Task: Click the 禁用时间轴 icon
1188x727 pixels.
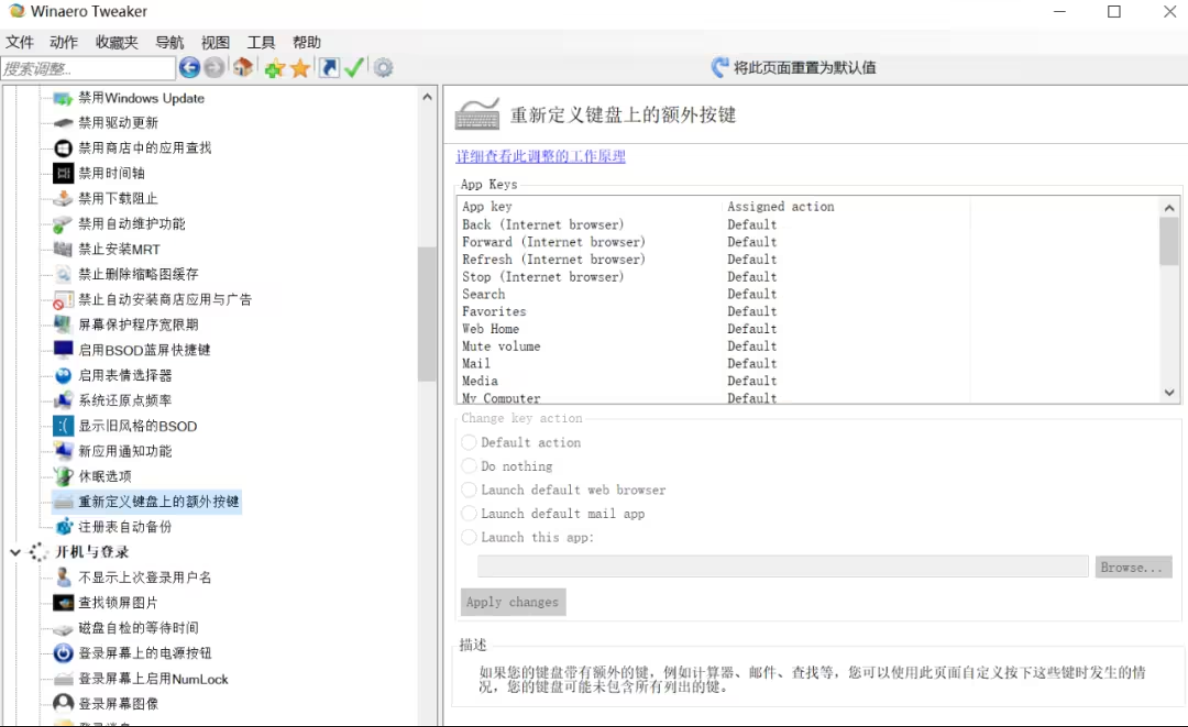Action: point(63,173)
